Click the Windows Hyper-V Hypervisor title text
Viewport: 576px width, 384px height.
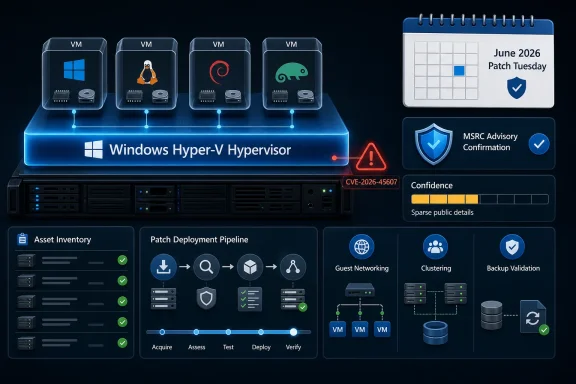click(x=200, y=150)
